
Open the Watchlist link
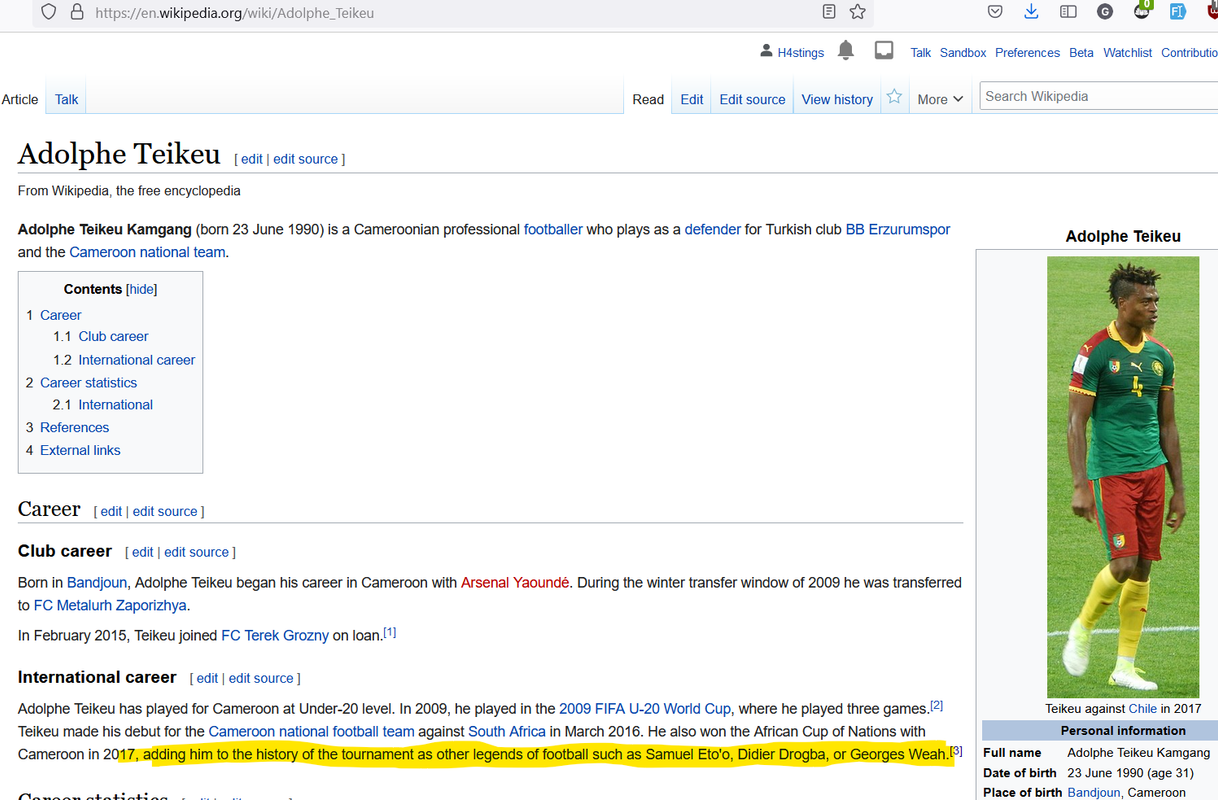pyautogui.click(x=1128, y=53)
